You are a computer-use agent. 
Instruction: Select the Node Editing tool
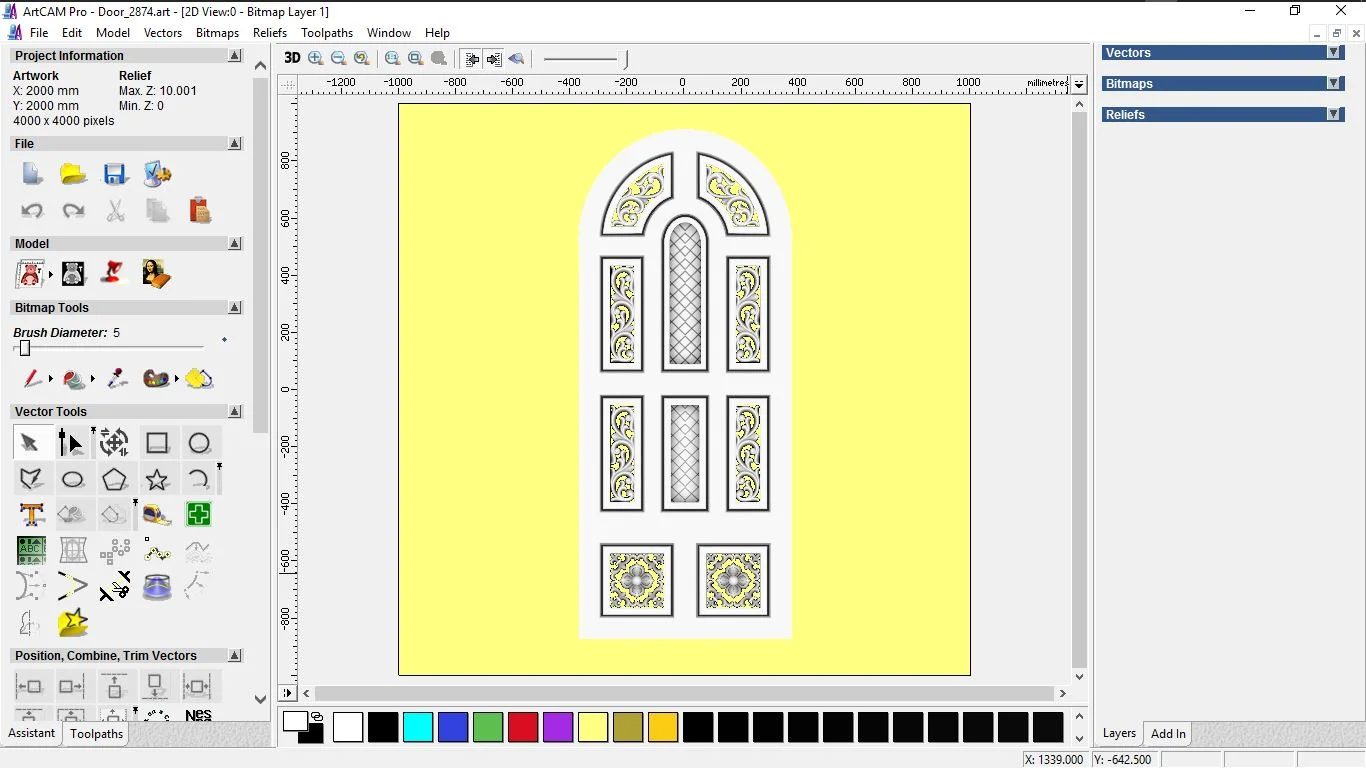(71, 442)
